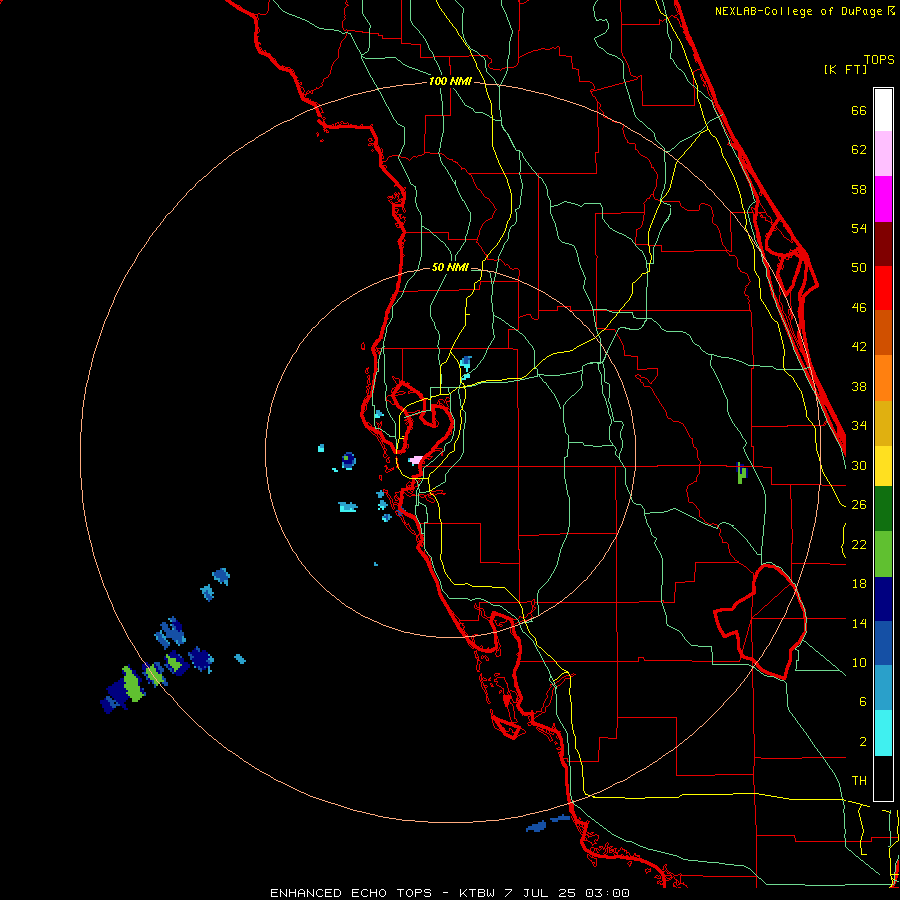This screenshot has height=900, width=900.
Task: Click the legend value "18"
Action: click(x=859, y=584)
